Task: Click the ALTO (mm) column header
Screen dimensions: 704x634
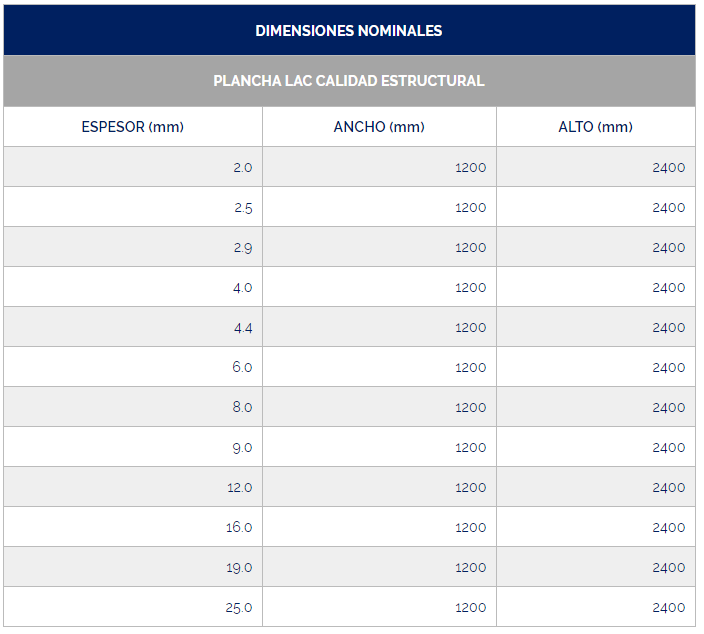Action: click(x=595, y=127)
